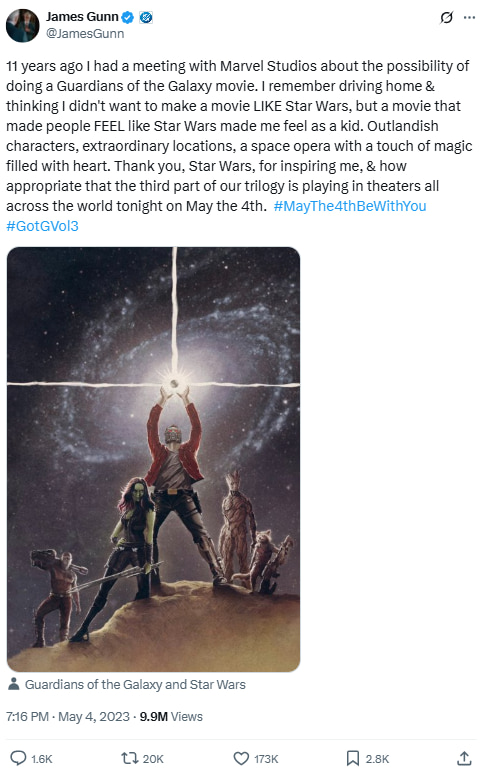The width and height of the screenshot is (485, 774).
Task: Click the 7:16 PM May 4, 2023 timestamp
Action: tap(68, 716)
